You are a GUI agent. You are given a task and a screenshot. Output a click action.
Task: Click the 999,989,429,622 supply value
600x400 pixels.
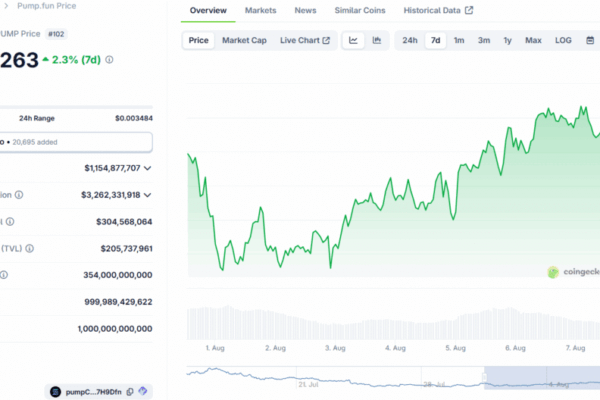click(118, 302)
